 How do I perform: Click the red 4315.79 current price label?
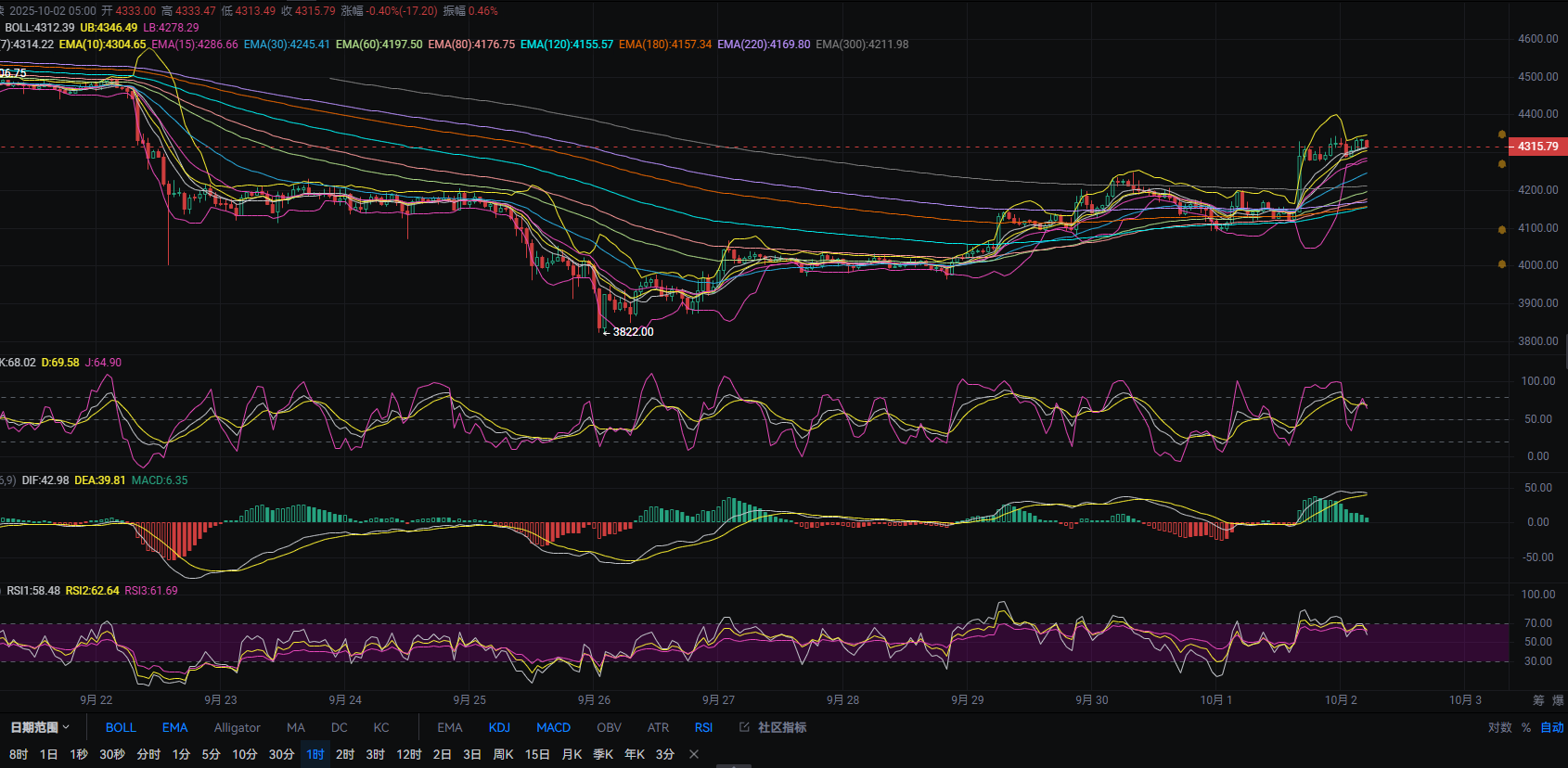click(1537, 147)
